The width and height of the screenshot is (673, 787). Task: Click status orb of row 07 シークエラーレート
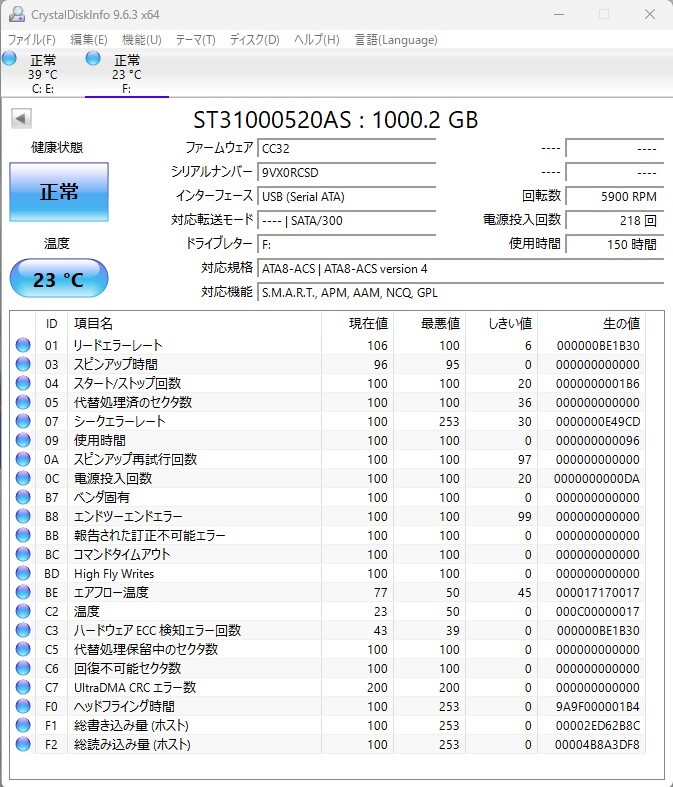23,422
